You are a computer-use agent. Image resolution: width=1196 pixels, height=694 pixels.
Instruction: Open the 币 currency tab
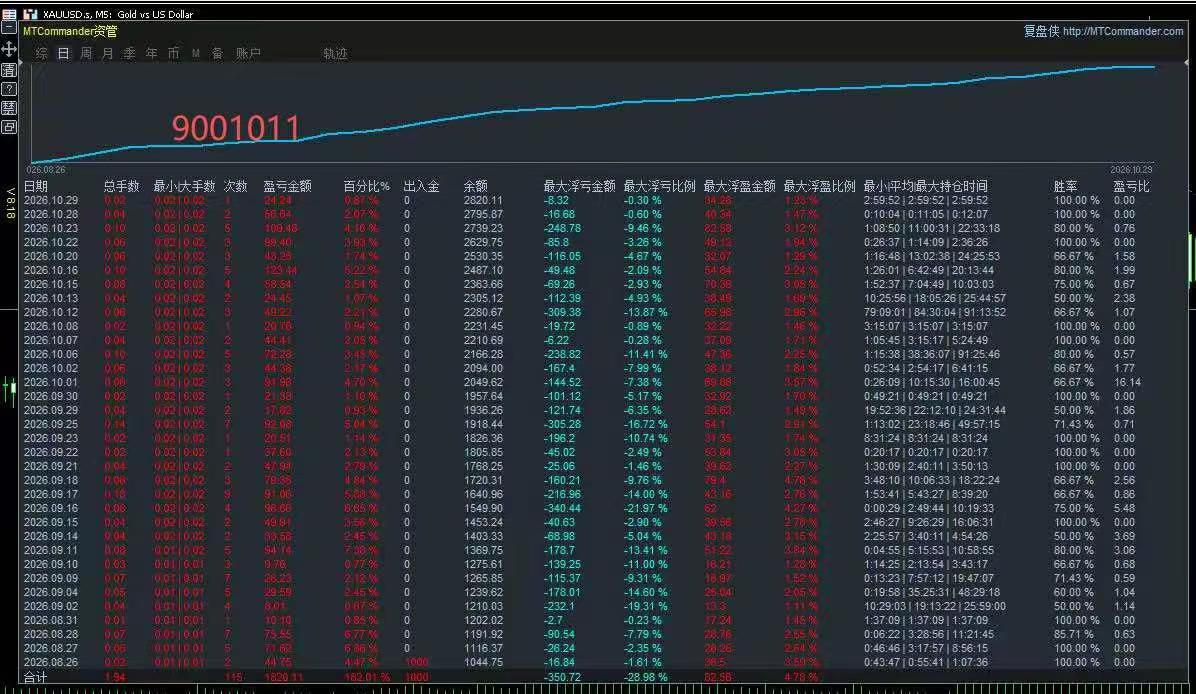(174, 53)
